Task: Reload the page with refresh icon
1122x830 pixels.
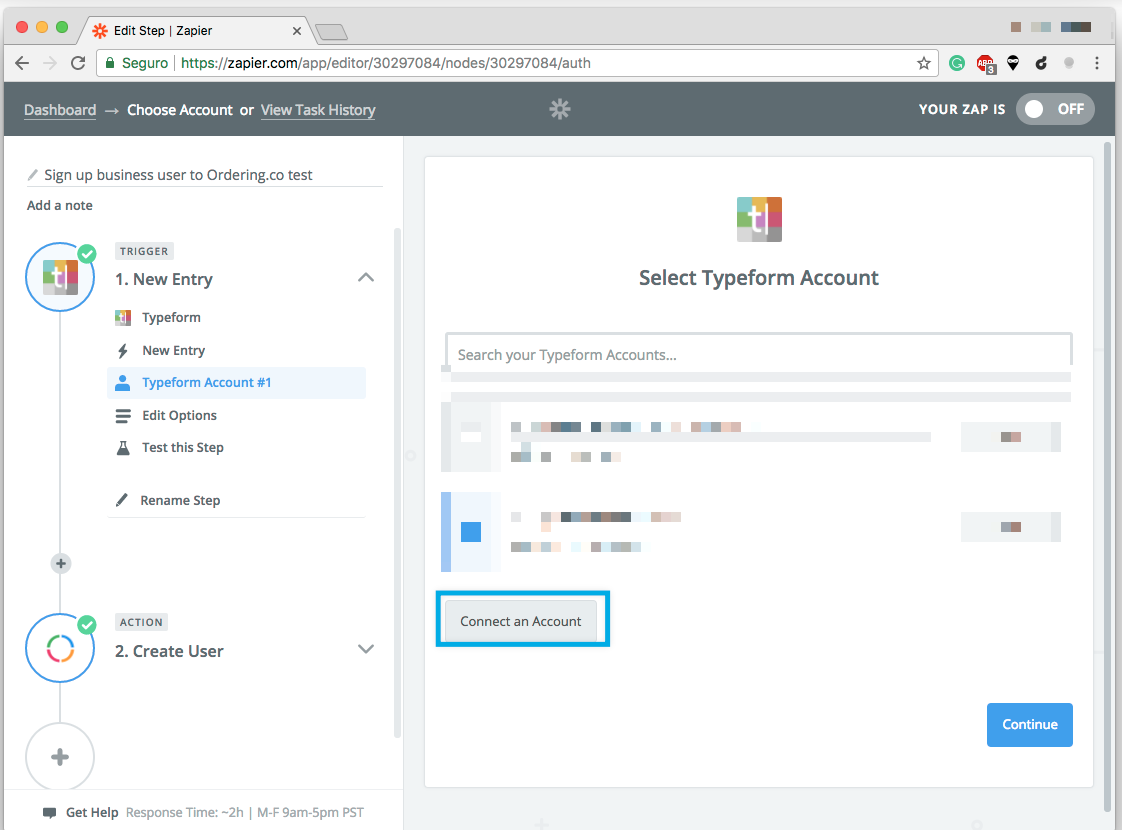Action: (78, 63)
